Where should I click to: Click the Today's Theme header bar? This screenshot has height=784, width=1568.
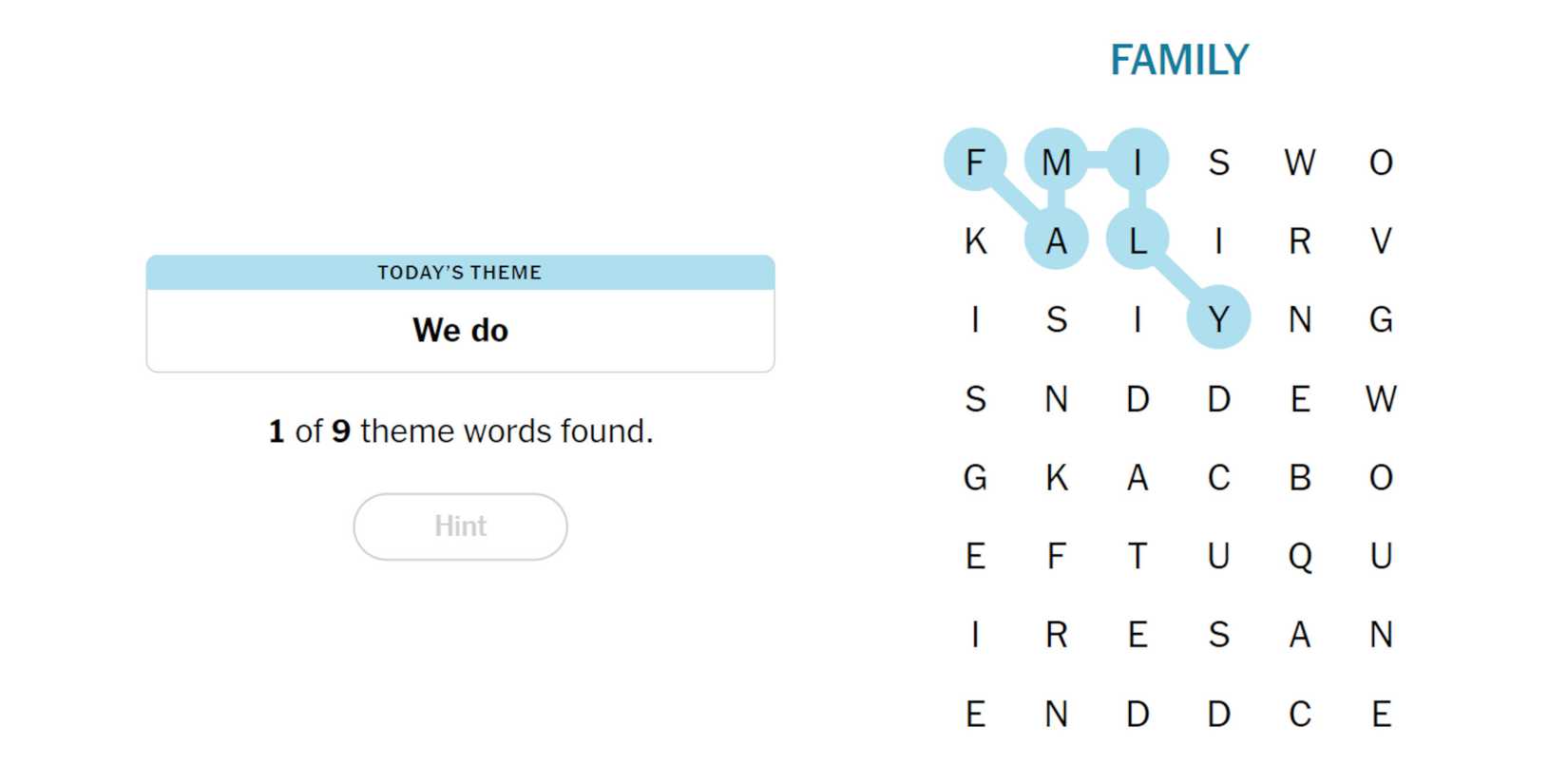460,273
